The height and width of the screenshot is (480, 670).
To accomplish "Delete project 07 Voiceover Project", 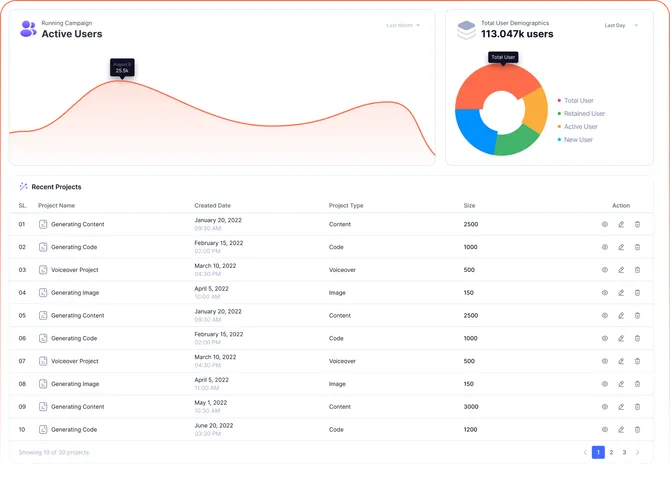I will (637, 361).
